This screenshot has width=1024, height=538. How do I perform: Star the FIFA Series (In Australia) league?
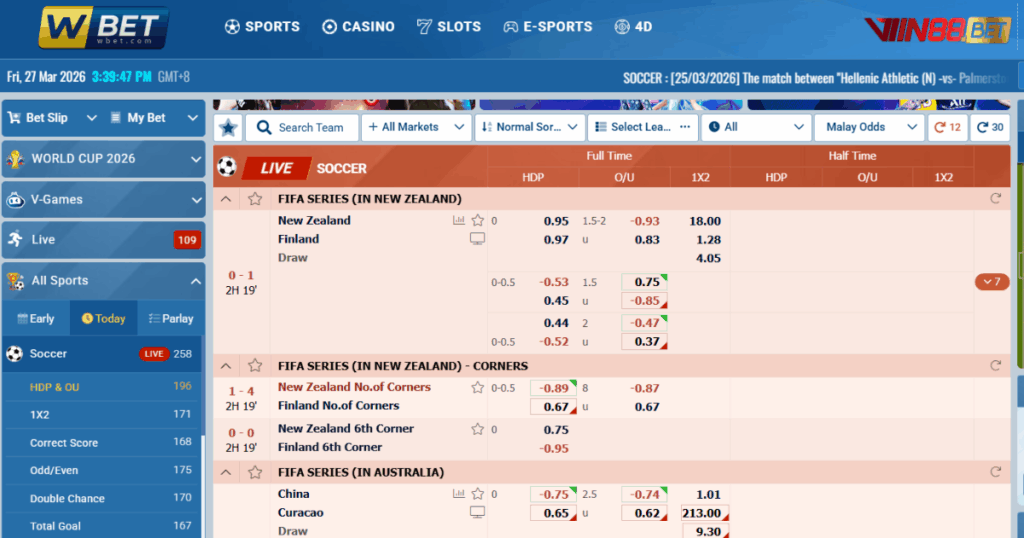point(255,472)
